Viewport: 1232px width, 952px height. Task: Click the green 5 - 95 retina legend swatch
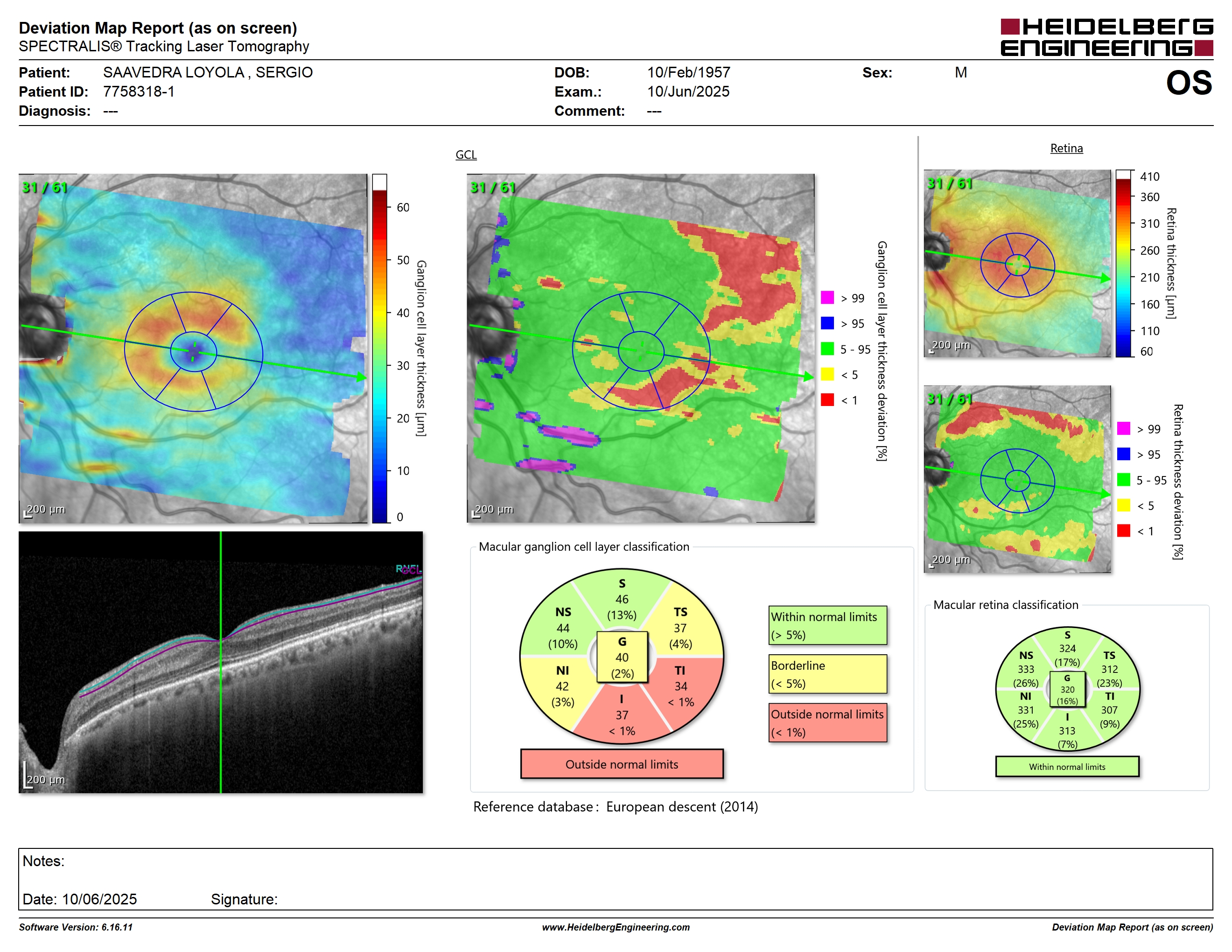pyautogui.click(x=1123, y=479)
